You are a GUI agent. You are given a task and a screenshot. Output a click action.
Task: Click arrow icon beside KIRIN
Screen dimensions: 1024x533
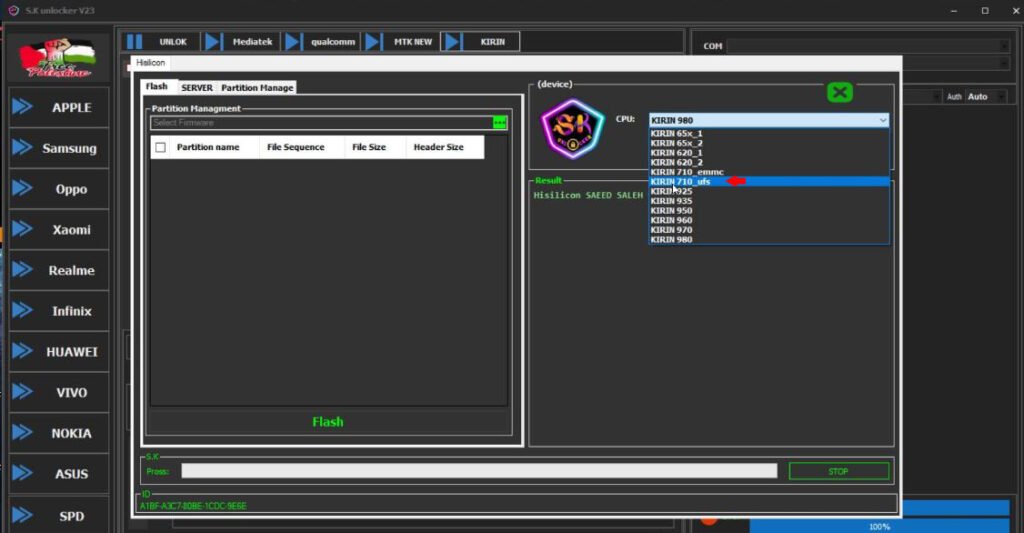click(452, 42)
